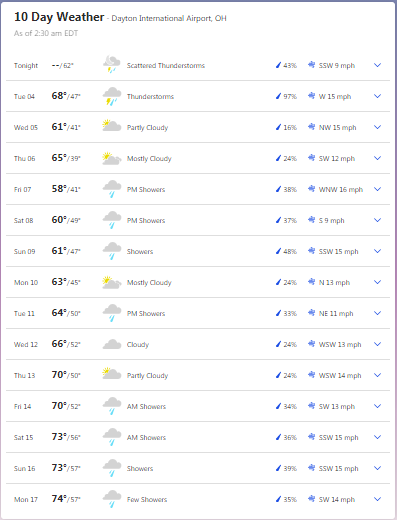397x520 pixels.
Task: Expand the Tonight forecast details chevron
Action: (377, 65)
